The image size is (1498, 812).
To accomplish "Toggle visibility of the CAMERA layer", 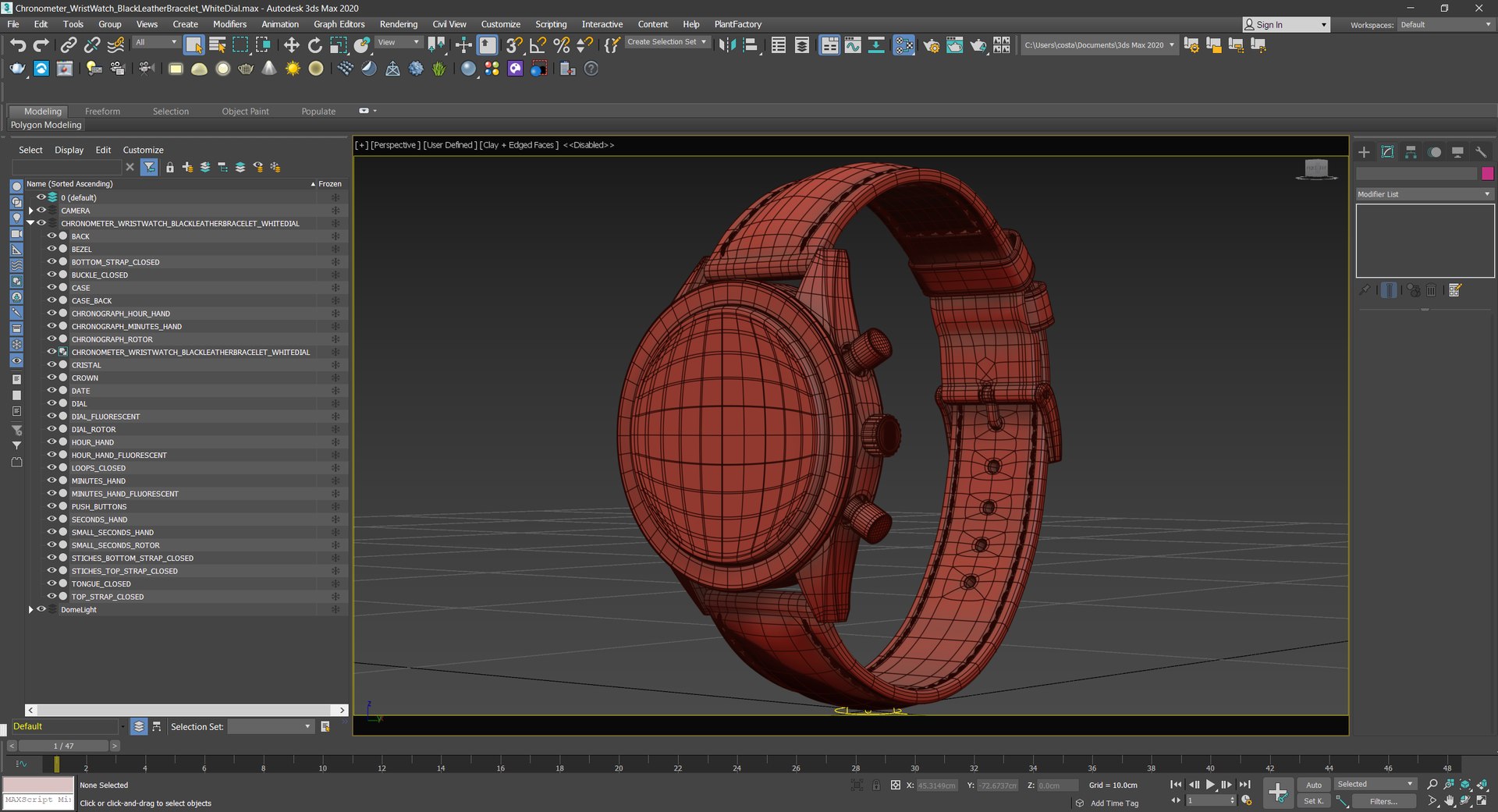I will click(41, 211).
